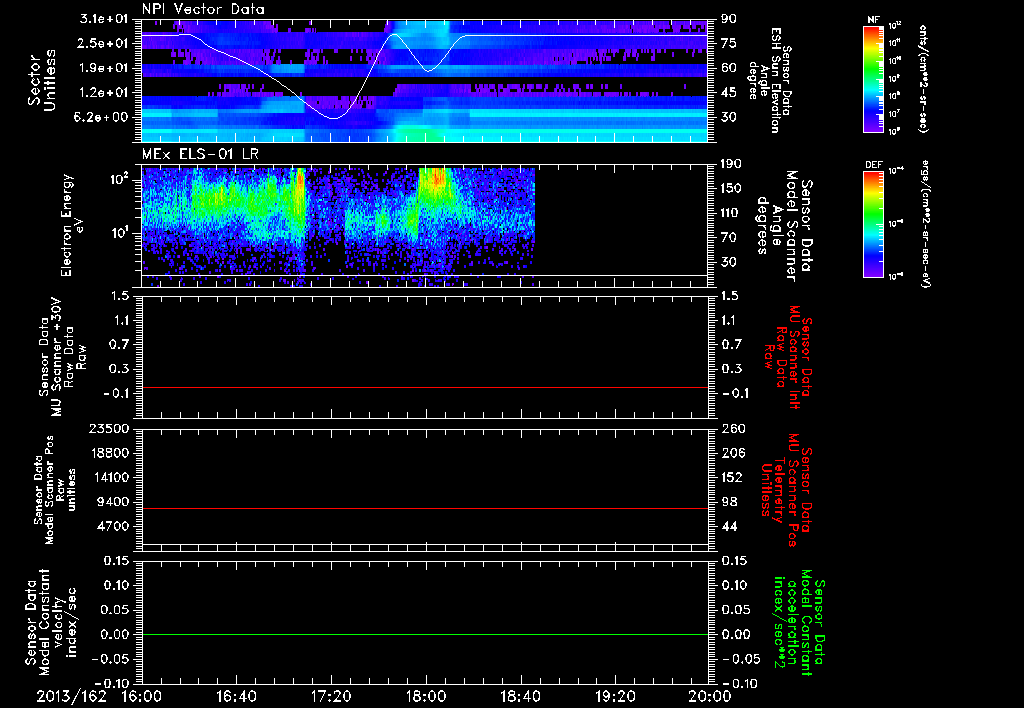Screen dimensions: 1024x708
Task: Click the red MU Scanner Init axis label
Action: tap(787, 357)
